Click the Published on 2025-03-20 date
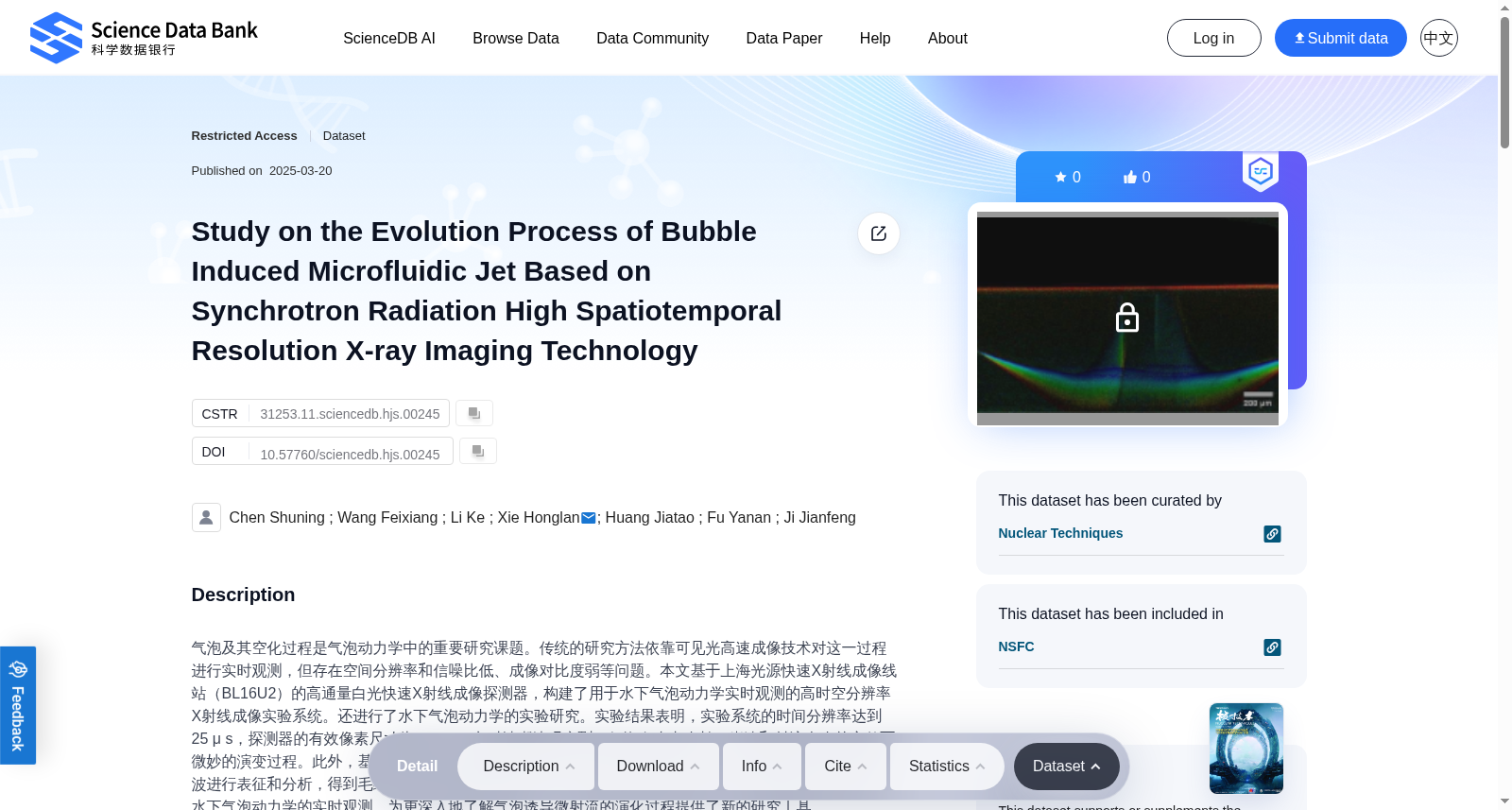This screenshot has height=810, width=1512. (262, 171)
